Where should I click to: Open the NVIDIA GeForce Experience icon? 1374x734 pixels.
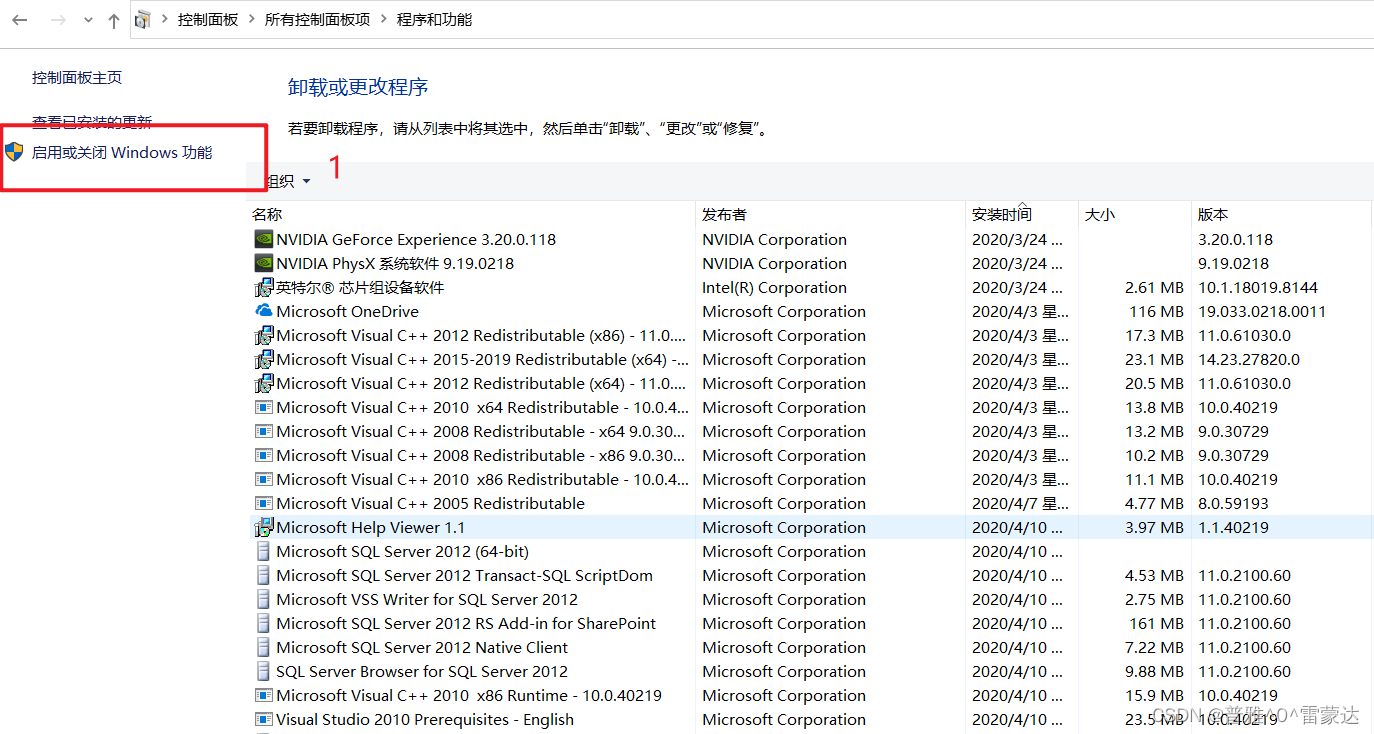262,239
